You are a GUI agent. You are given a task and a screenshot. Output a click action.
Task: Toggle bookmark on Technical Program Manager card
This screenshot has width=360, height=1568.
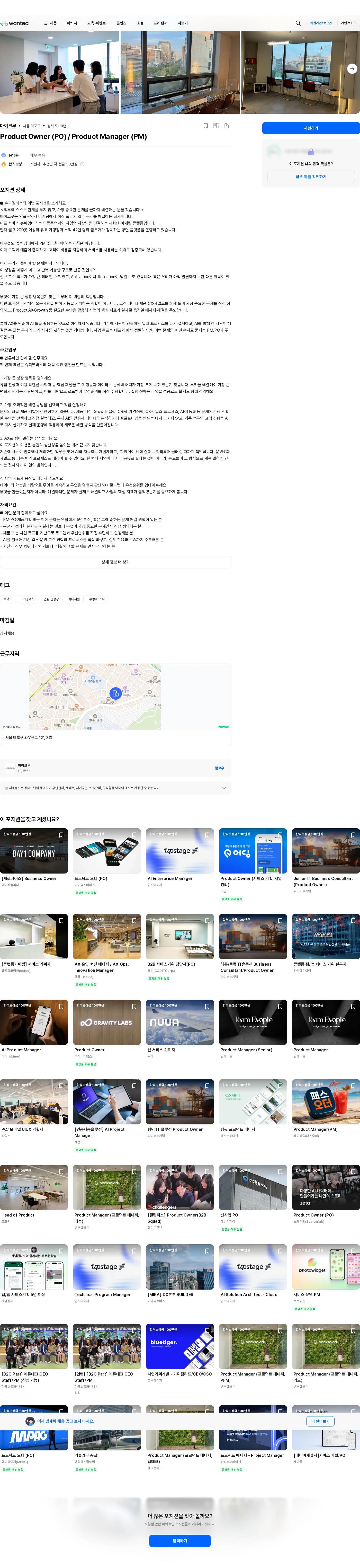(134, 1251)
